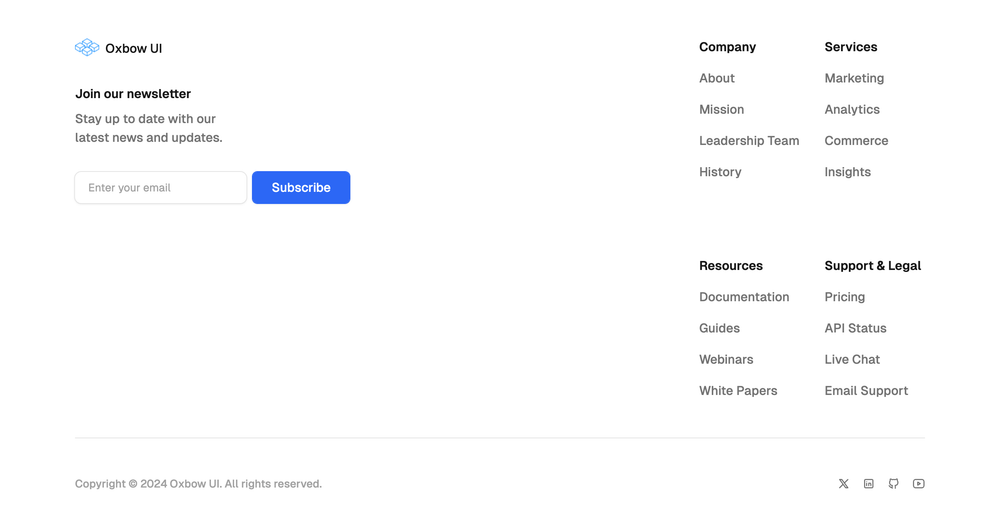The image size is (1000, 529).
Task: Focus the Enter your email field
Action: pyautogui.click(x=161, y=188)
